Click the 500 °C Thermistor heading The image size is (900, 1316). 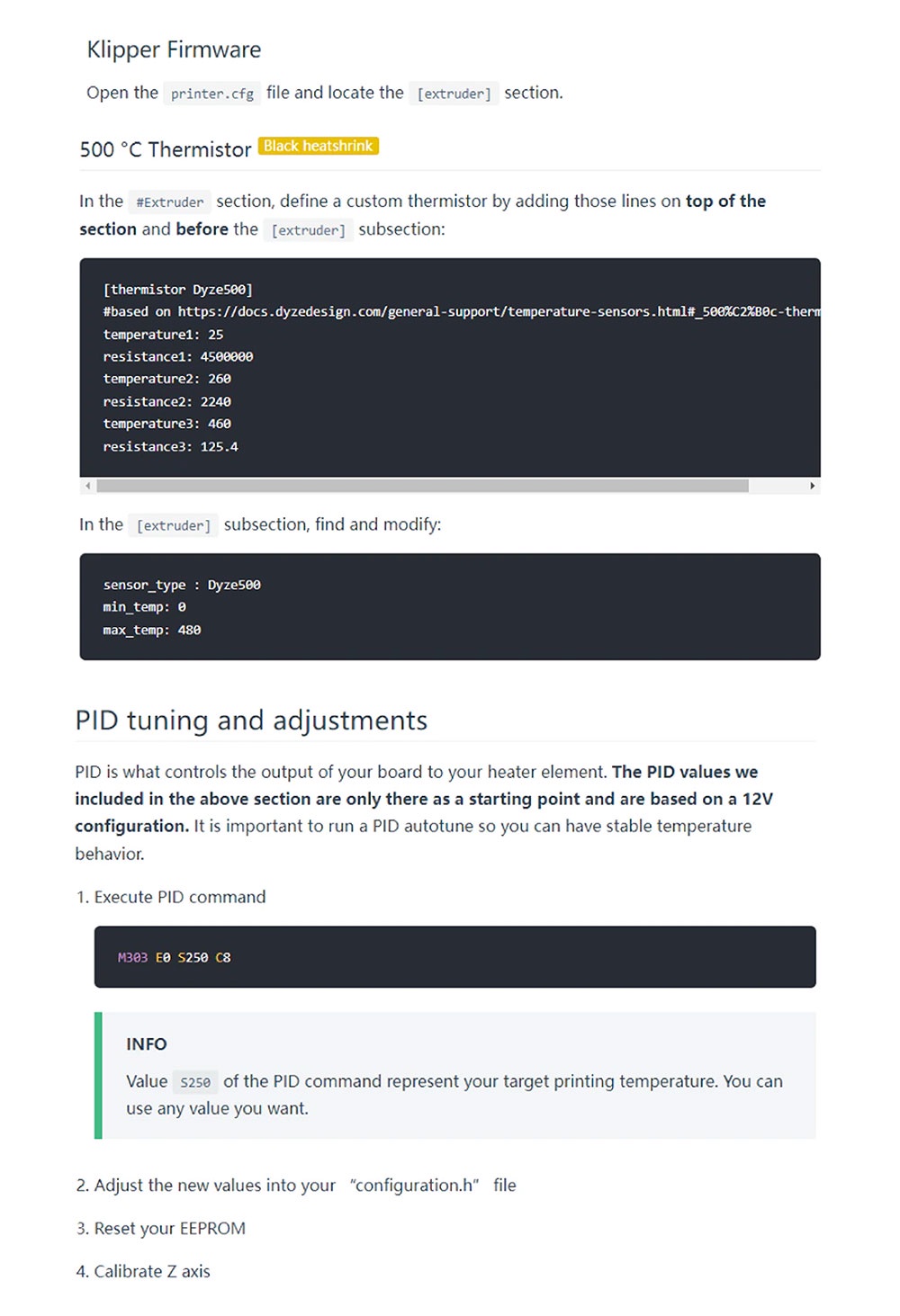click(166, 149)
